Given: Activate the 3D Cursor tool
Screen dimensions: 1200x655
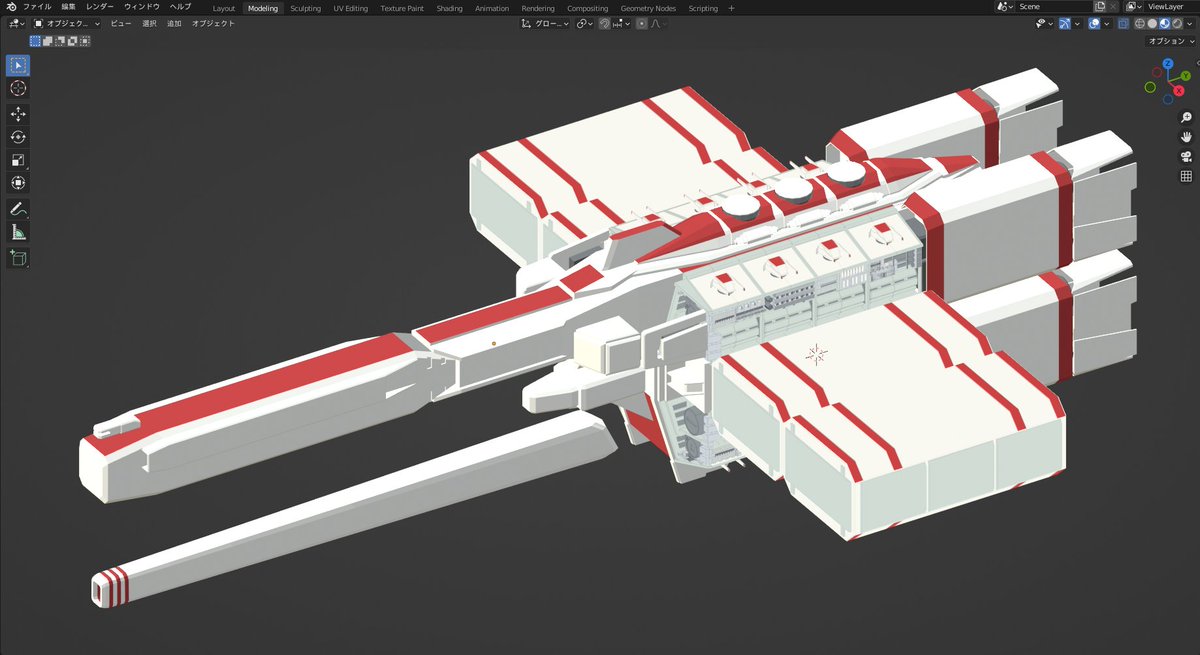Looking at the screenshot, I should [18, 89].
